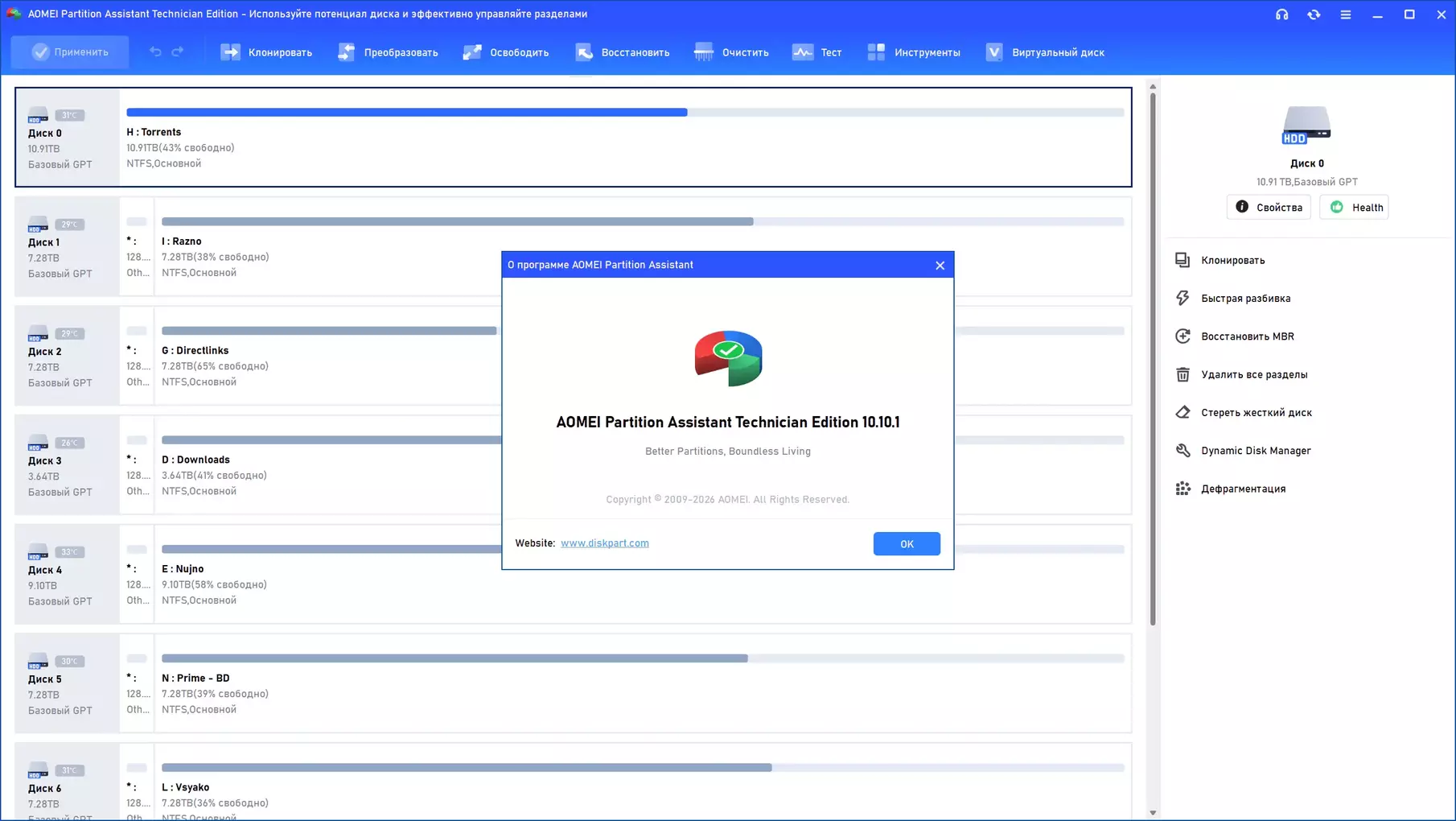Open the Tools menu in the toolbar
This screenshot has height=821, width=1456.
pyautogui.click(x=877, y=52)
